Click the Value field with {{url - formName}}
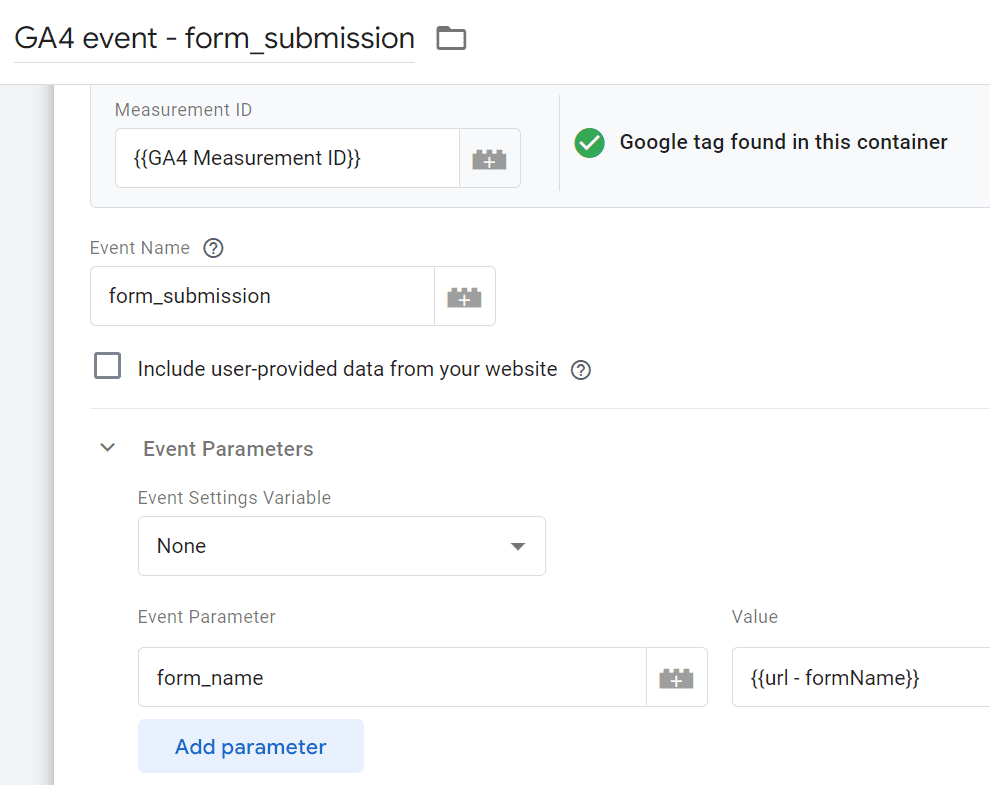The width and height of the screenshot is (990, 785). 860,678
